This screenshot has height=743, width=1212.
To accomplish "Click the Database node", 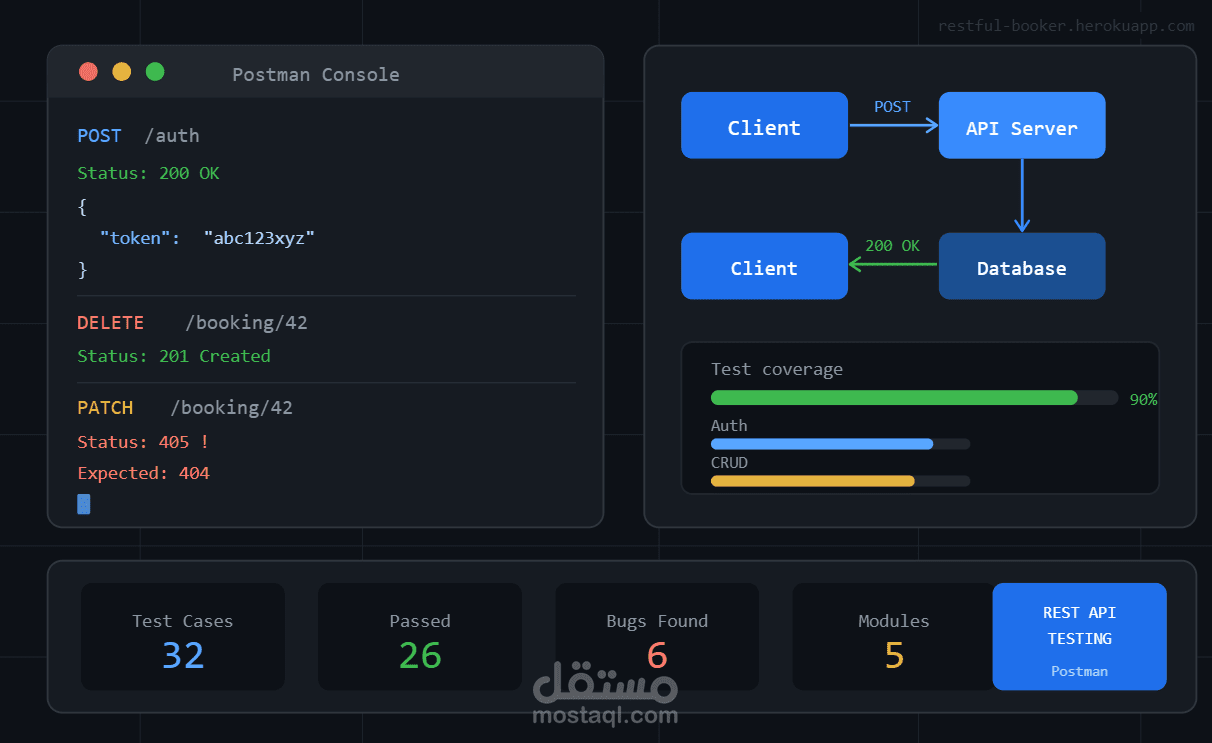I will click(x=1021, y=266).
